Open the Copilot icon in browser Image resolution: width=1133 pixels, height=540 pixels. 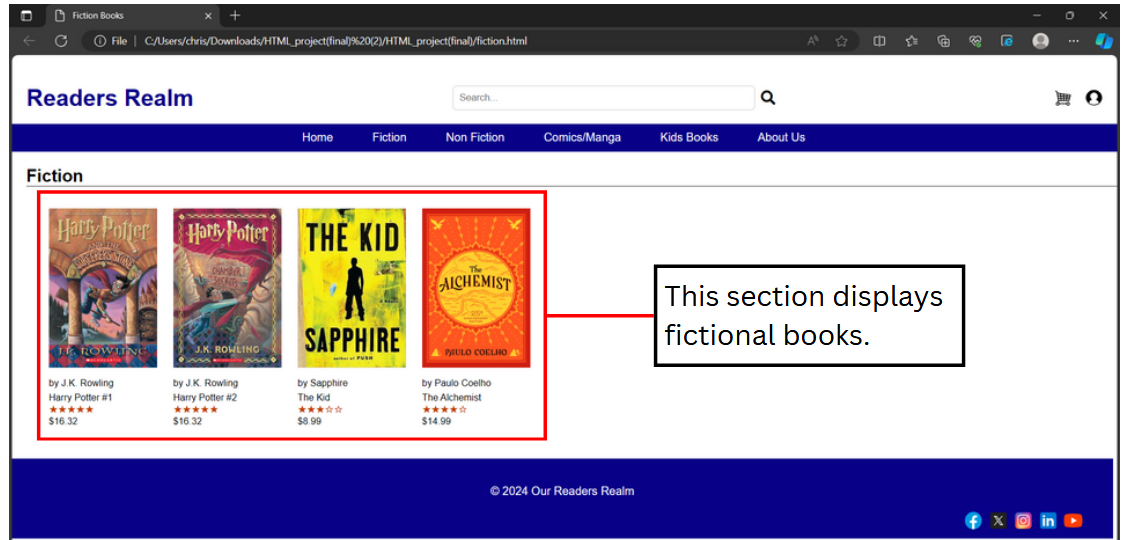1103,41
